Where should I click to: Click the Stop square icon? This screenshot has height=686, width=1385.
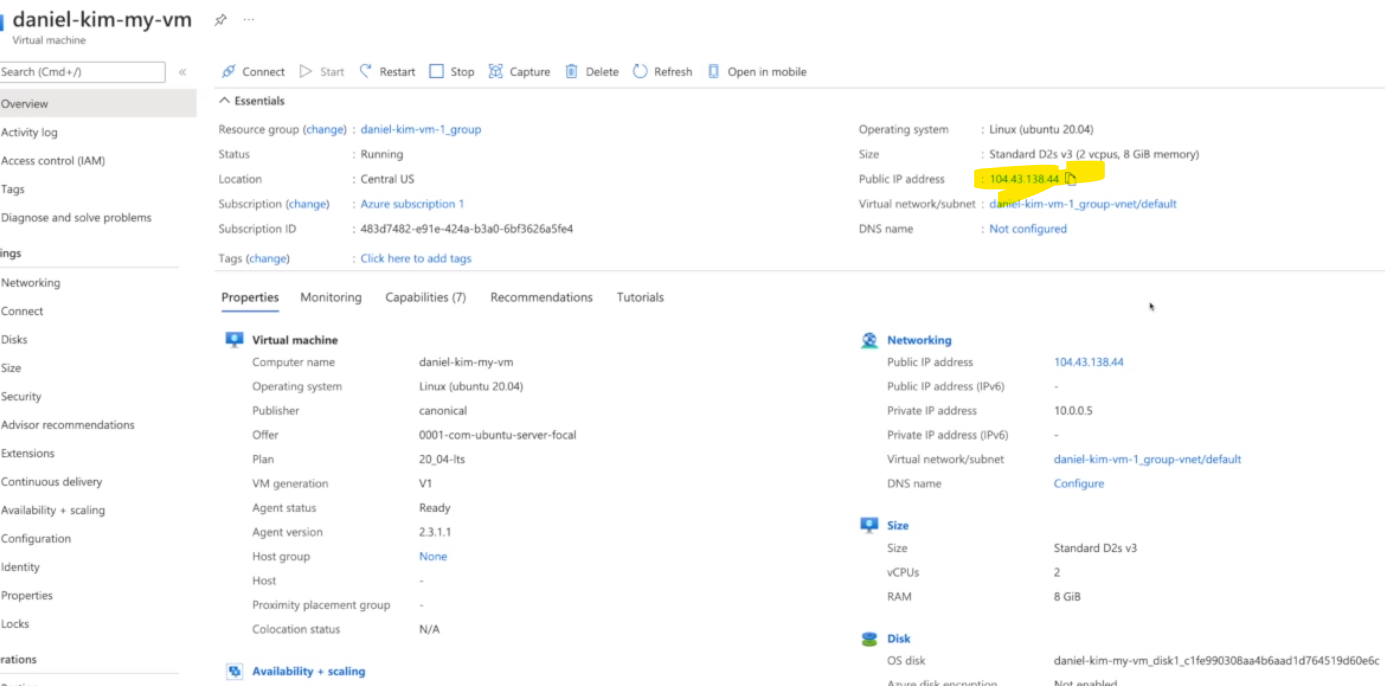point(436,72)
